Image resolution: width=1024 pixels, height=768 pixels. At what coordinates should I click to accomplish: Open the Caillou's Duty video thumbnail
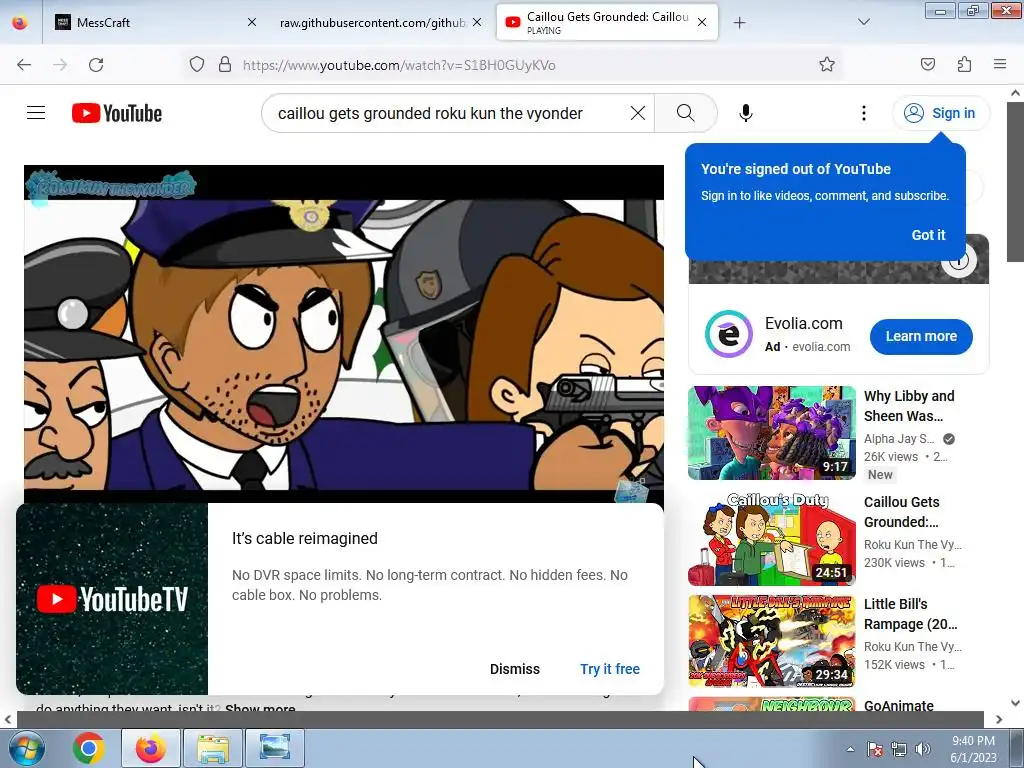[771, 539]
